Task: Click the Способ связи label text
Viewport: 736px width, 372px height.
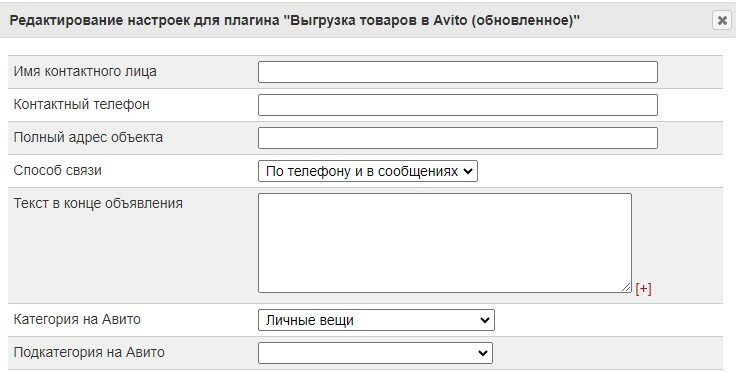Action: point(57,170)
